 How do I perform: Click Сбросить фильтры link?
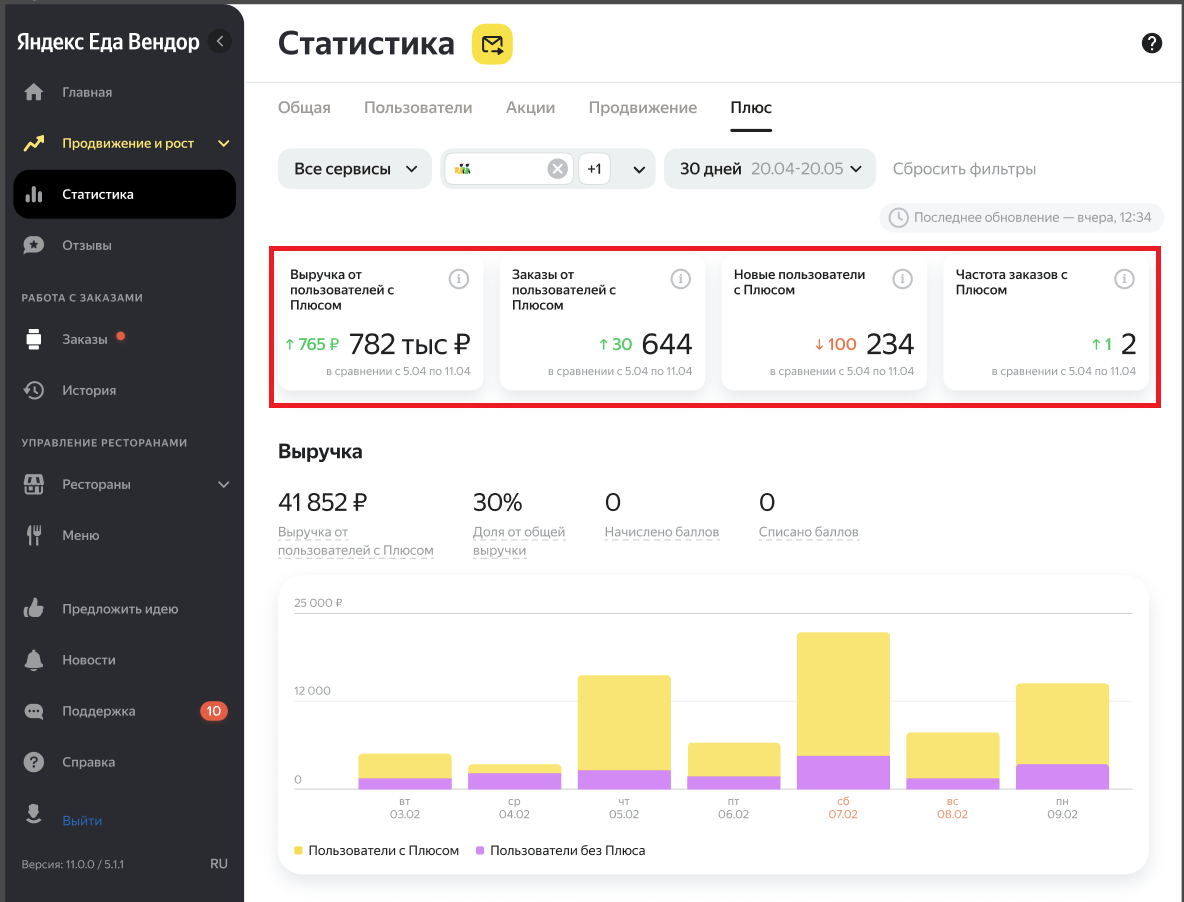tap(964, 169)
